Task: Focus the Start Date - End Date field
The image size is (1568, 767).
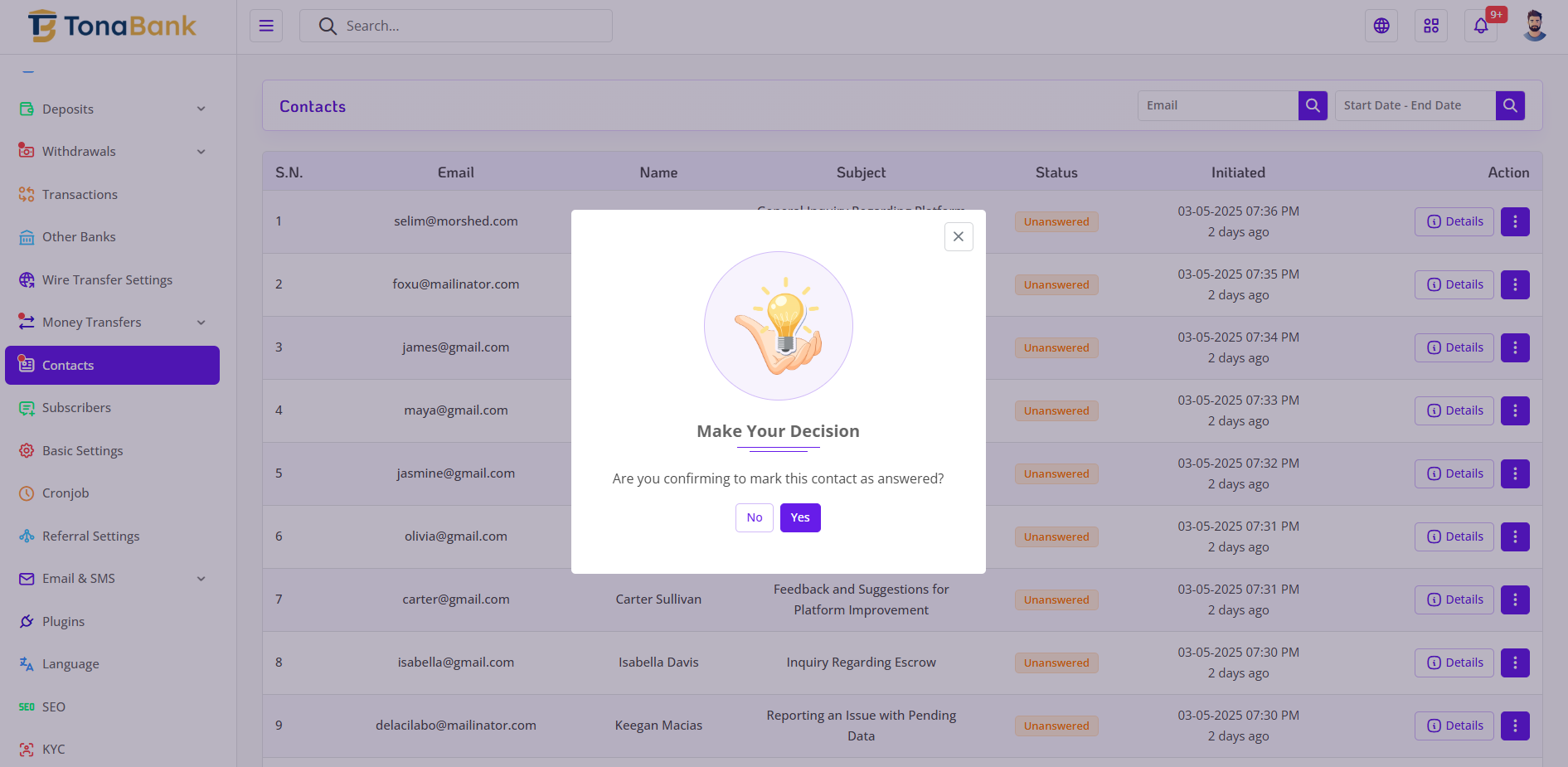Action: click(1415, 105)
